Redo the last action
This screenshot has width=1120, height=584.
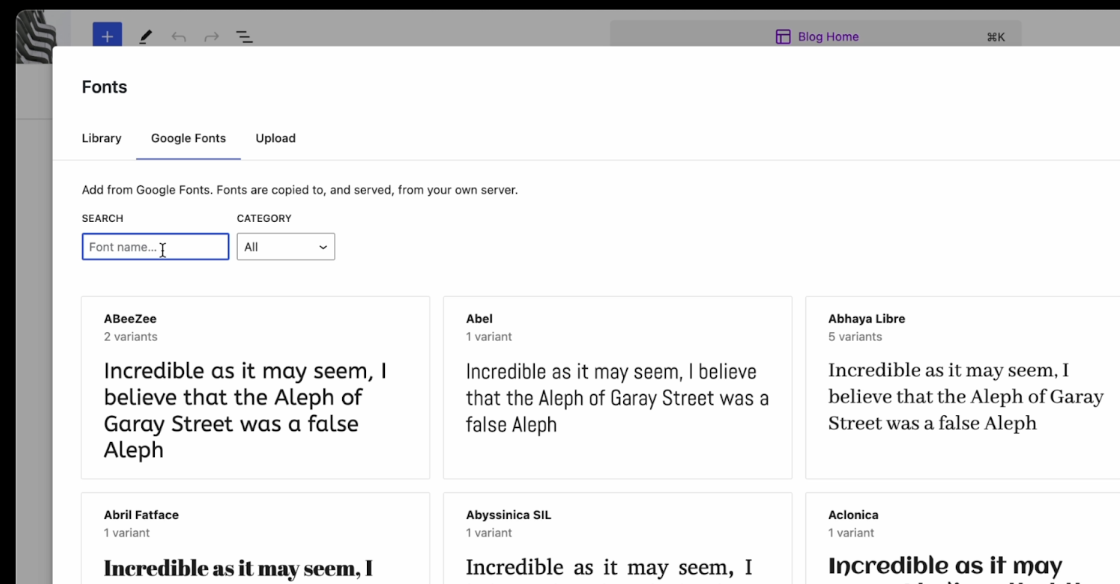pyautogui.click(x=210, y=36)
